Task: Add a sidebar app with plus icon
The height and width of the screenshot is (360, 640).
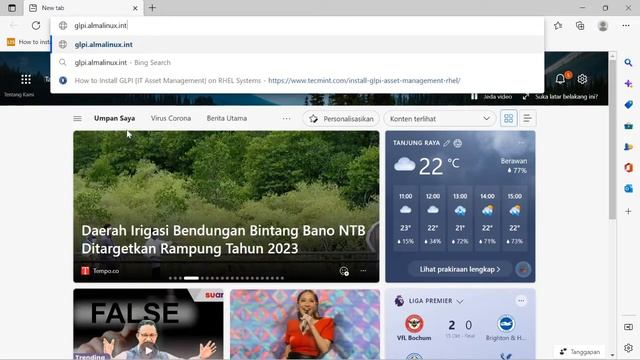Action: click(628, 211)
